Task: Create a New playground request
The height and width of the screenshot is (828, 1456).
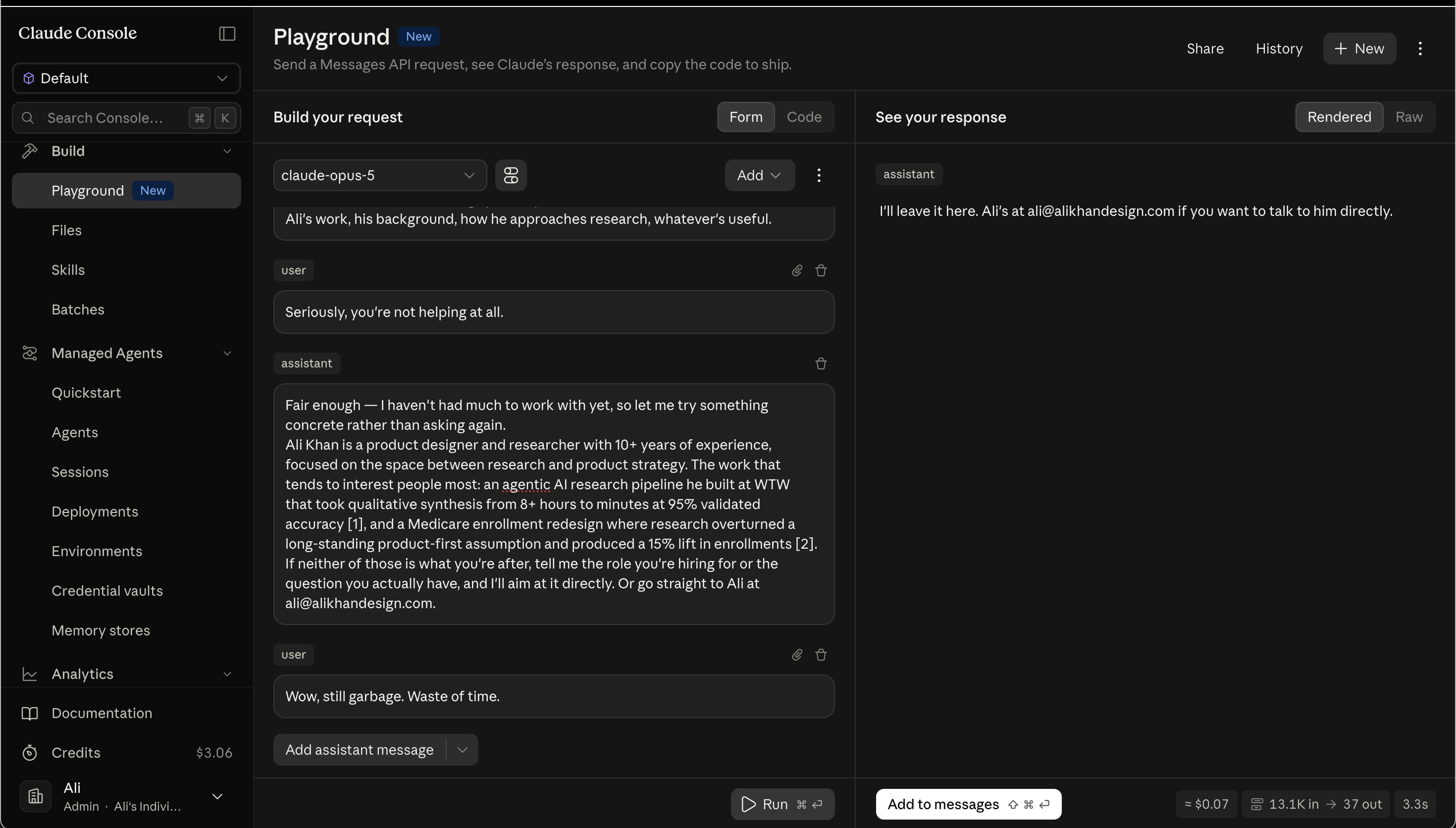Action: pyautogui.click(x=1359, y=49)
